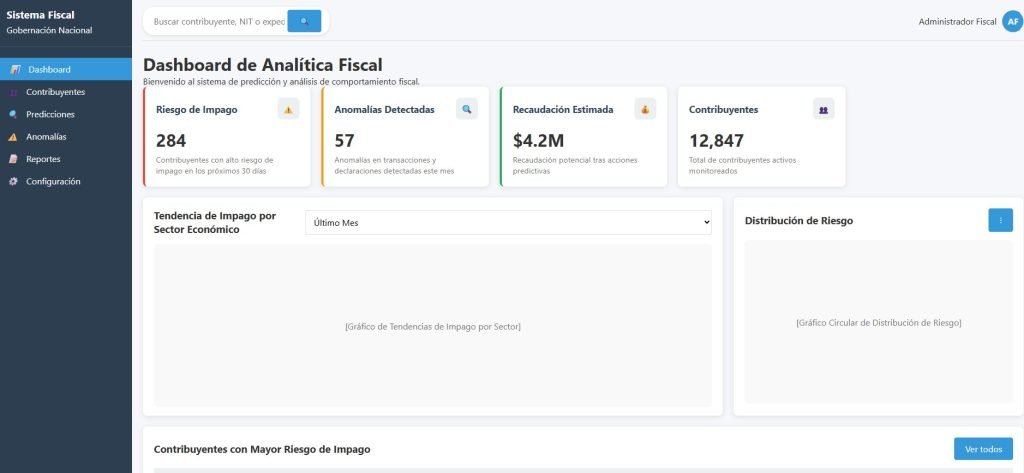This screenshot has width=1024, height=473.
Task: Click the AF user avatar
Action: click(1012, 21)
